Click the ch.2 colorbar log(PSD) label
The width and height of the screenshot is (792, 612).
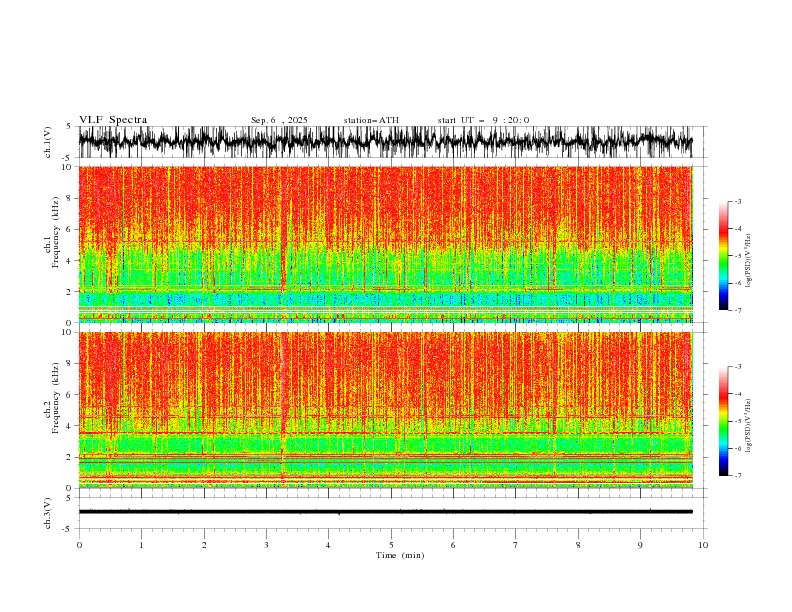(749, 426)
